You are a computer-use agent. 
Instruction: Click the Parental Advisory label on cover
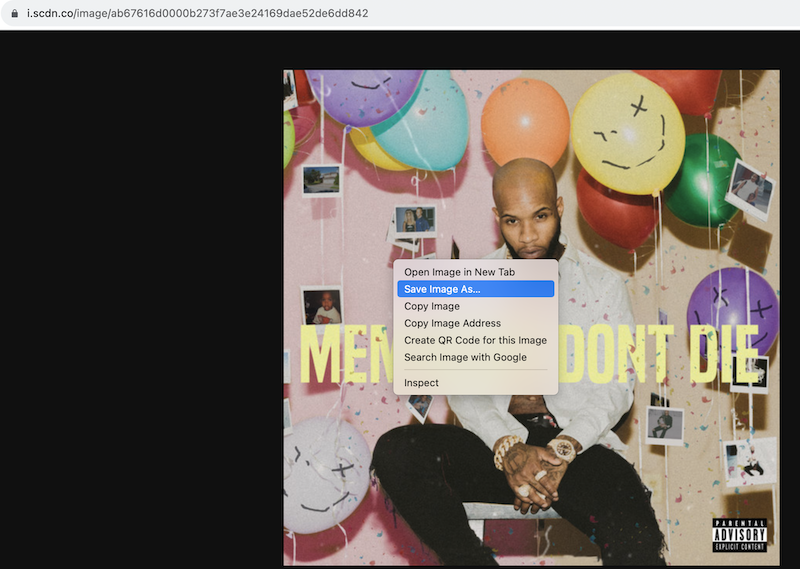click(739, 535)
